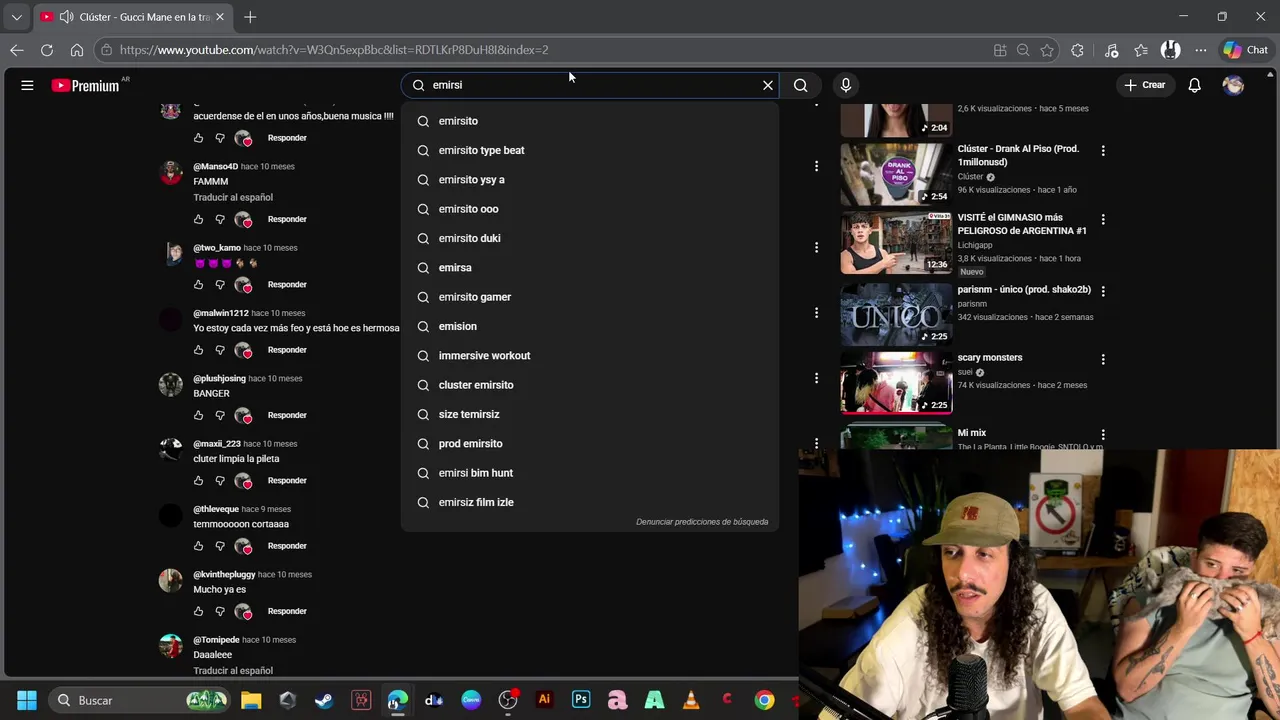The height and width of the screenshot is (720, 1280).
Task: Open Edge settings and more menu
Action: [x=1200, y=50]
